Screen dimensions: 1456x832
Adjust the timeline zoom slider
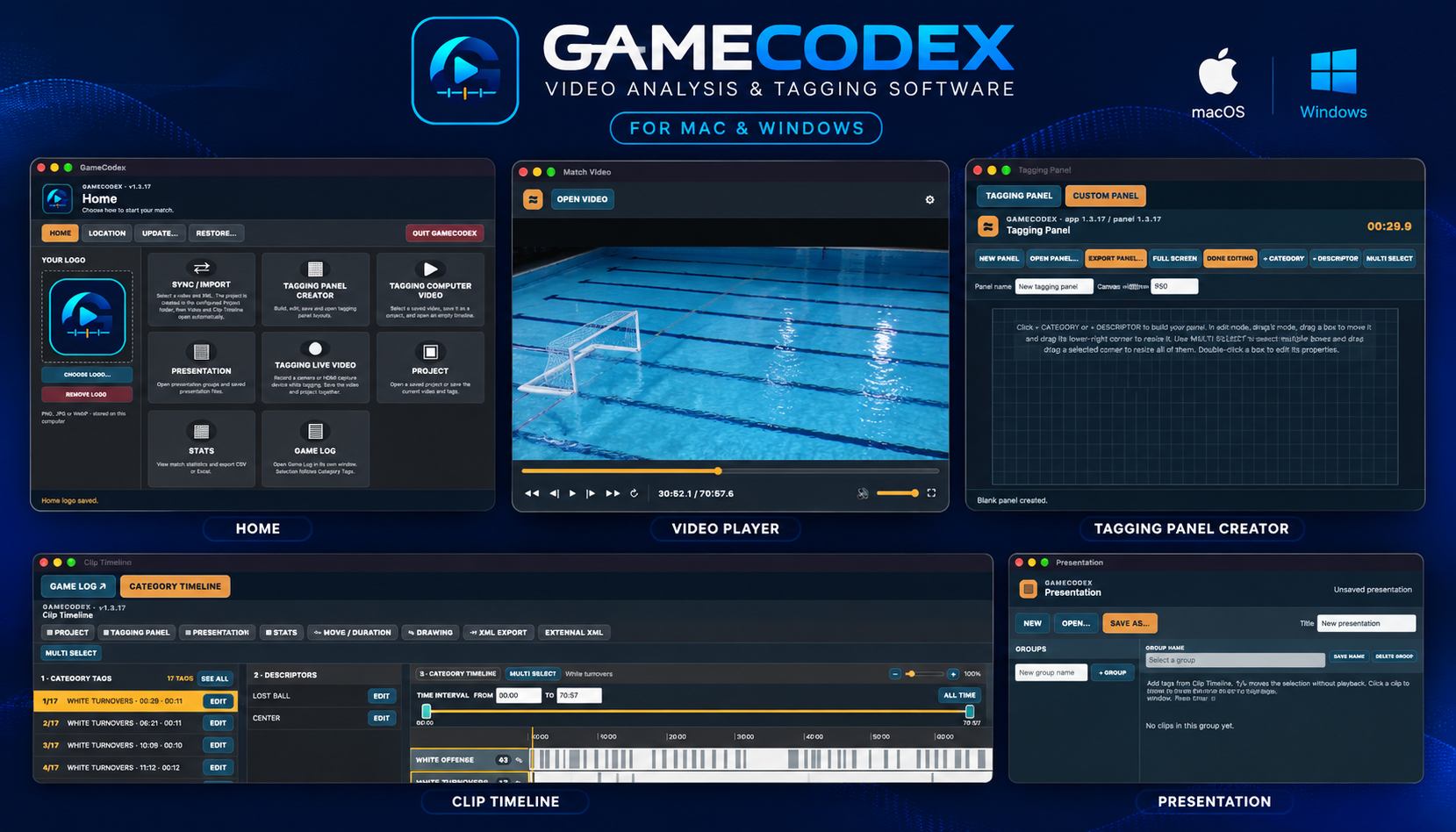(923, 674)
